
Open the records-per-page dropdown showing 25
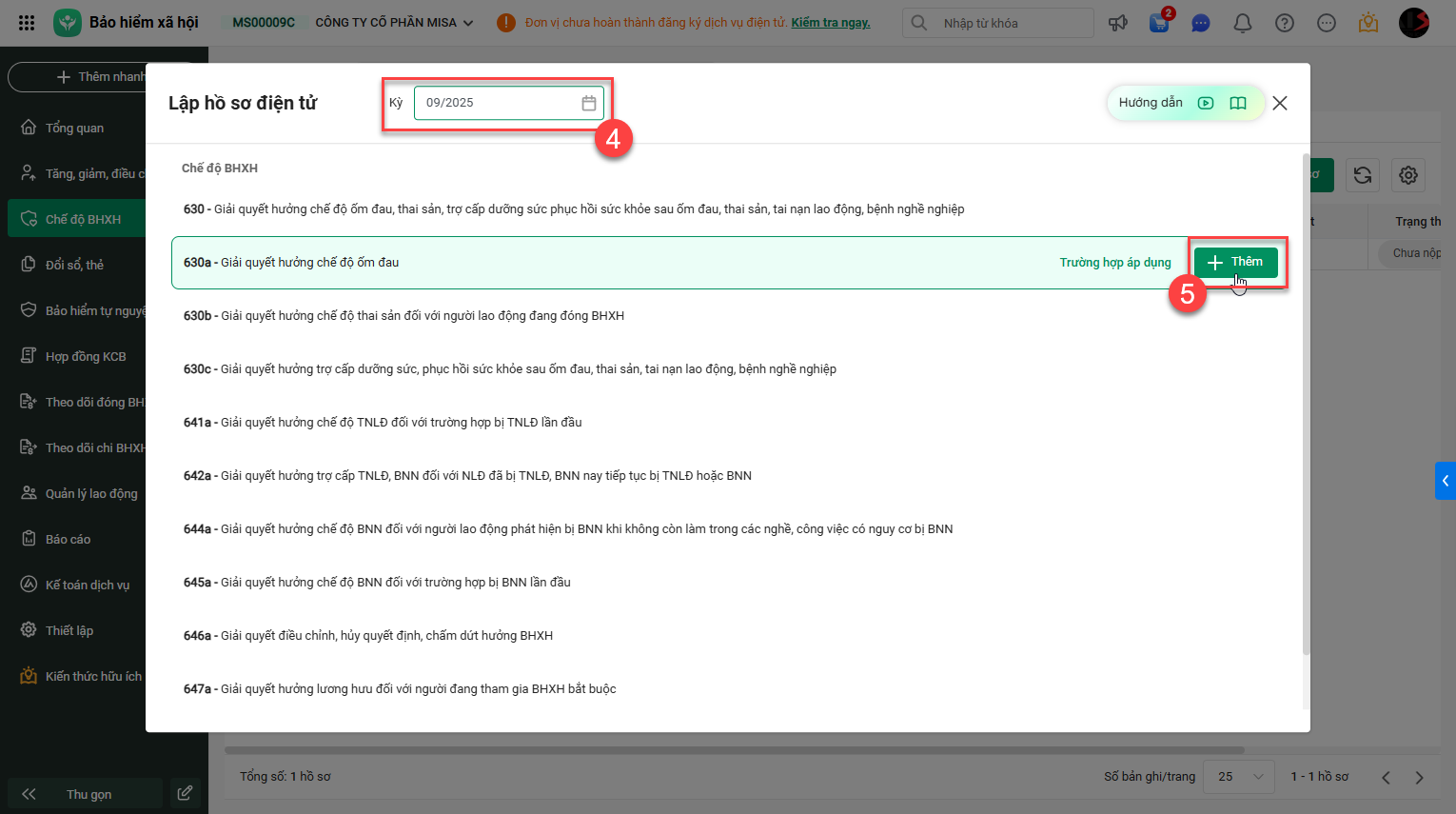[x=1240, y=777]
